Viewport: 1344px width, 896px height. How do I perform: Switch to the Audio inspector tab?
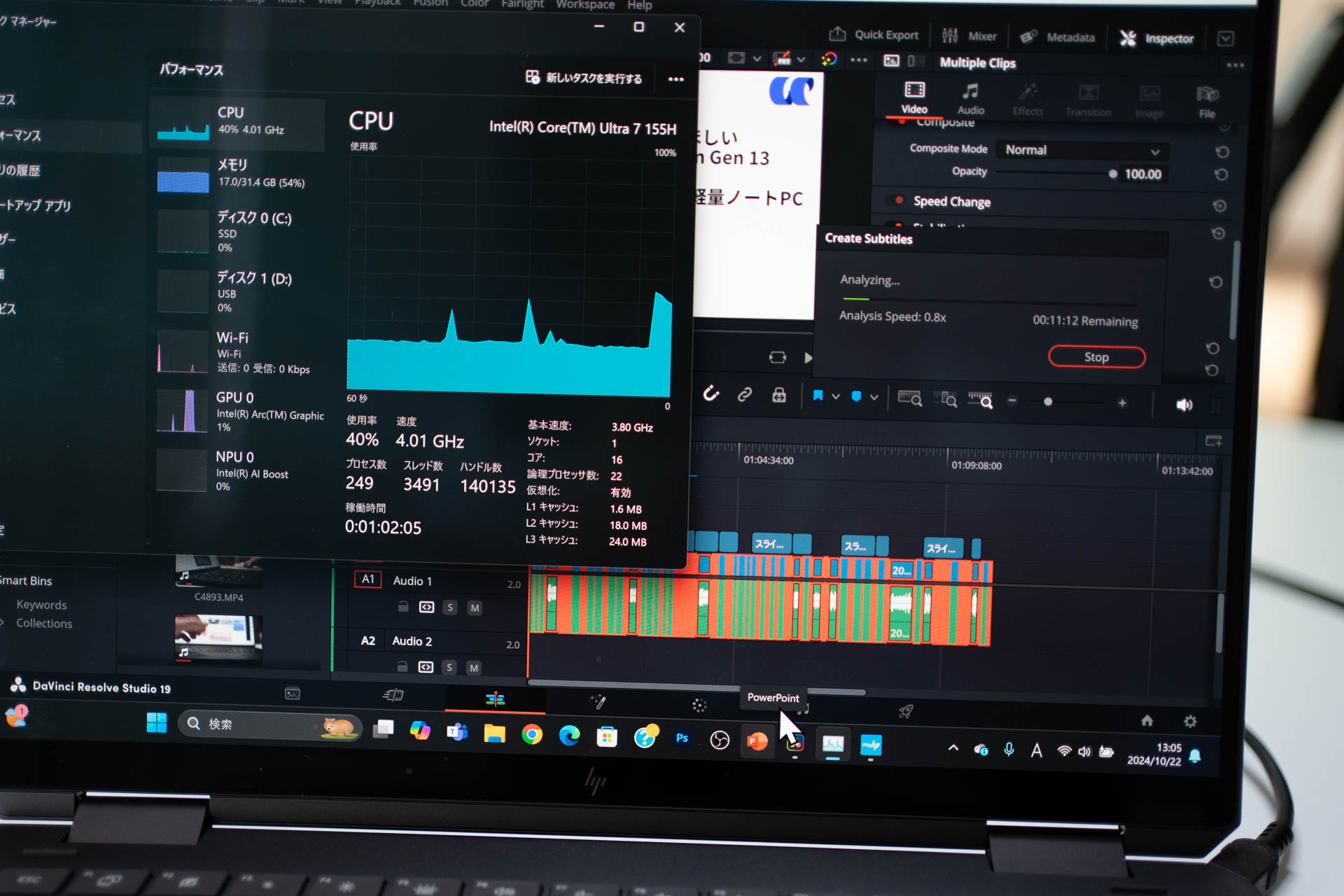click(x=970, y=98)
